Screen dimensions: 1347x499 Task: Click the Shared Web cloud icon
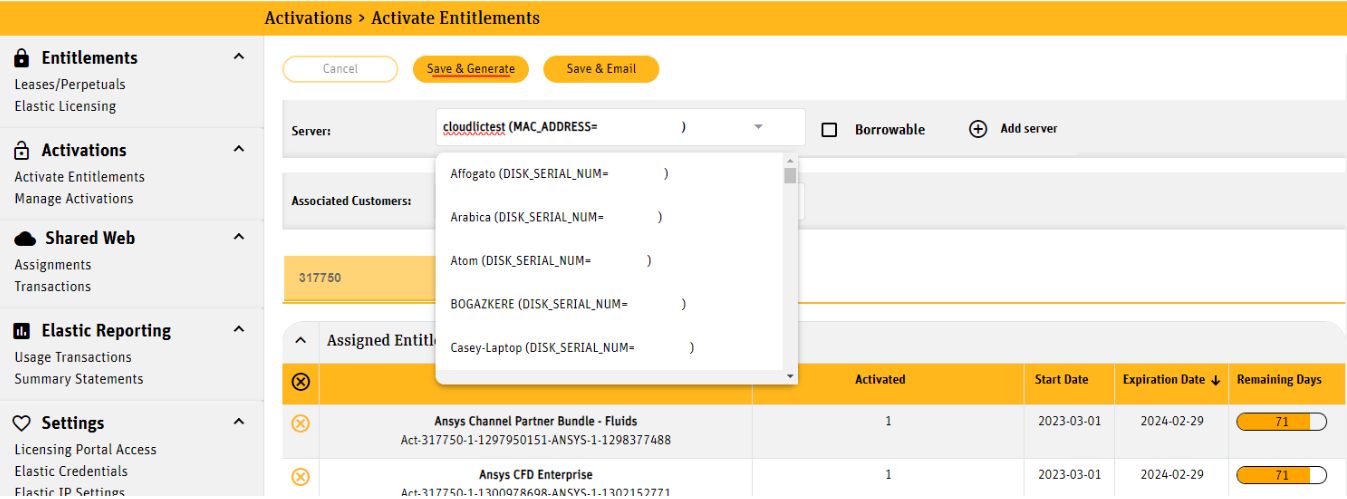pos(25,238)
